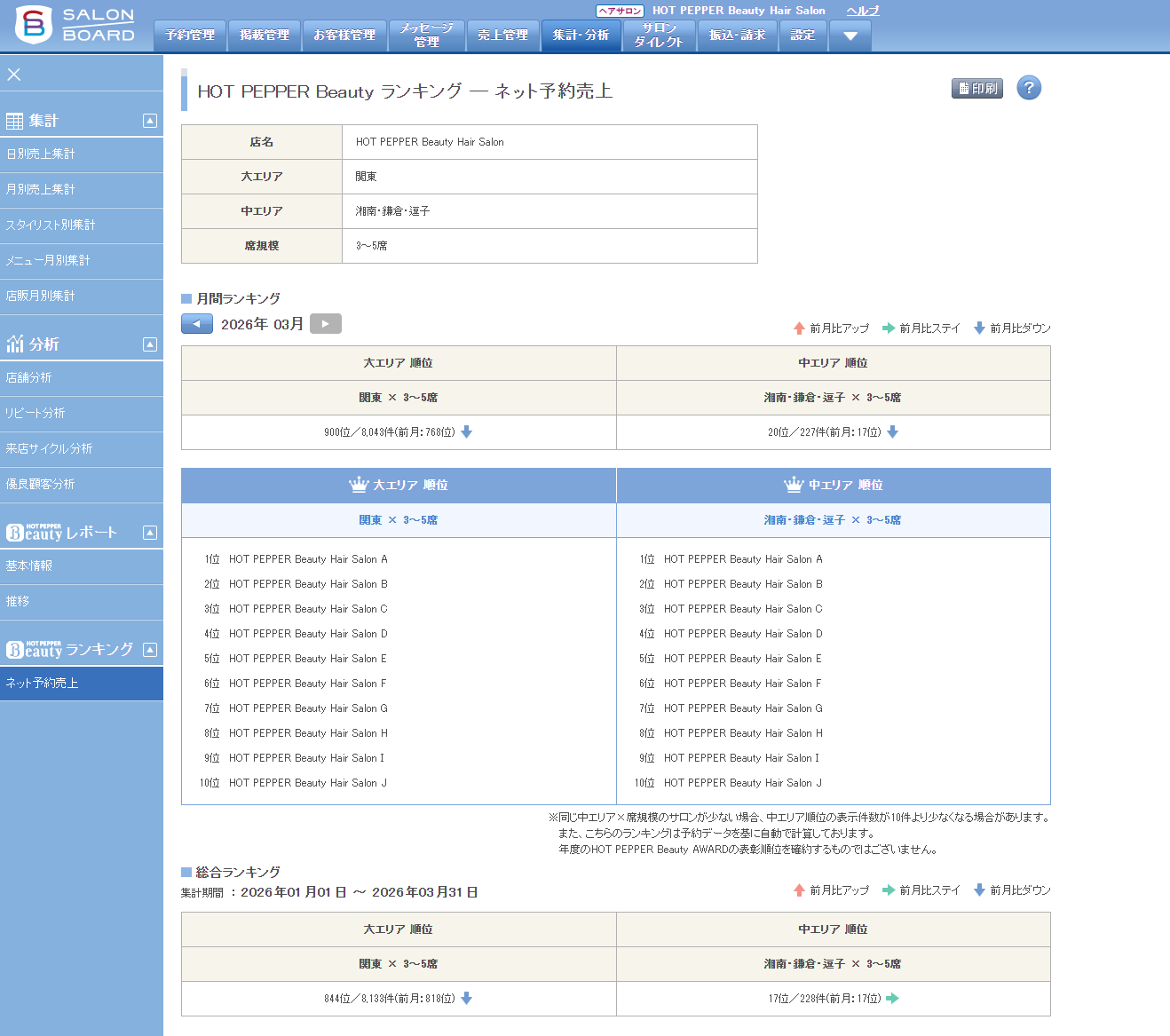Click the 印刷 print button
The width and height of the screenshot is (1170, 1036).
tap(977, 88)
